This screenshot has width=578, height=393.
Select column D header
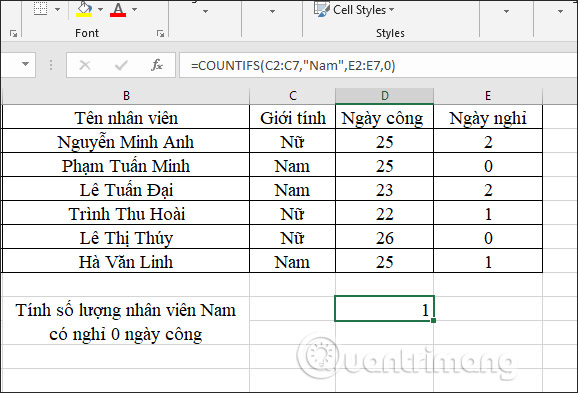[x=384, y=96]
